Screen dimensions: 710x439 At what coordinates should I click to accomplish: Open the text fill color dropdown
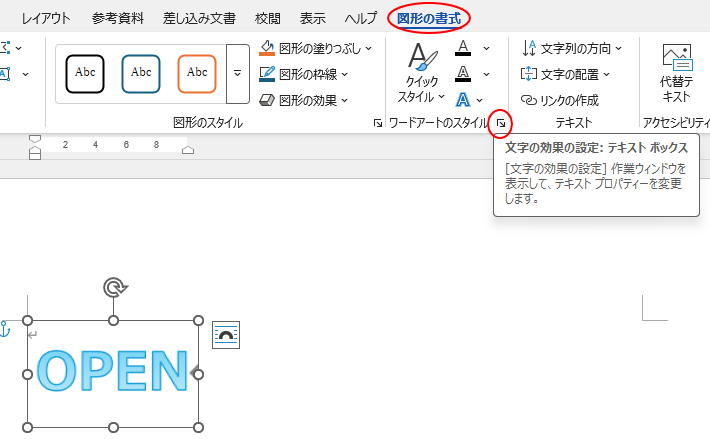point(486,48)
